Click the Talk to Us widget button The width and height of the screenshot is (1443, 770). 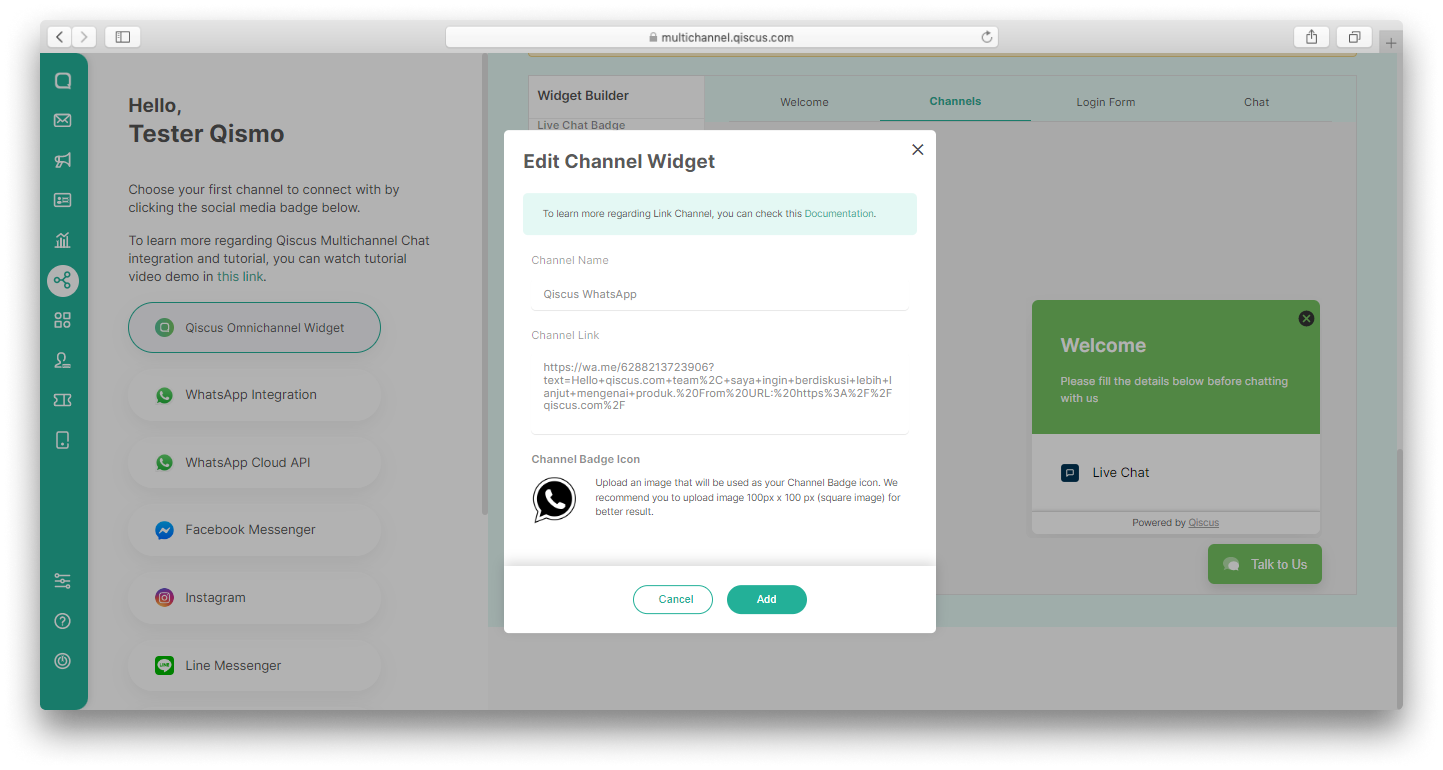1265,564
